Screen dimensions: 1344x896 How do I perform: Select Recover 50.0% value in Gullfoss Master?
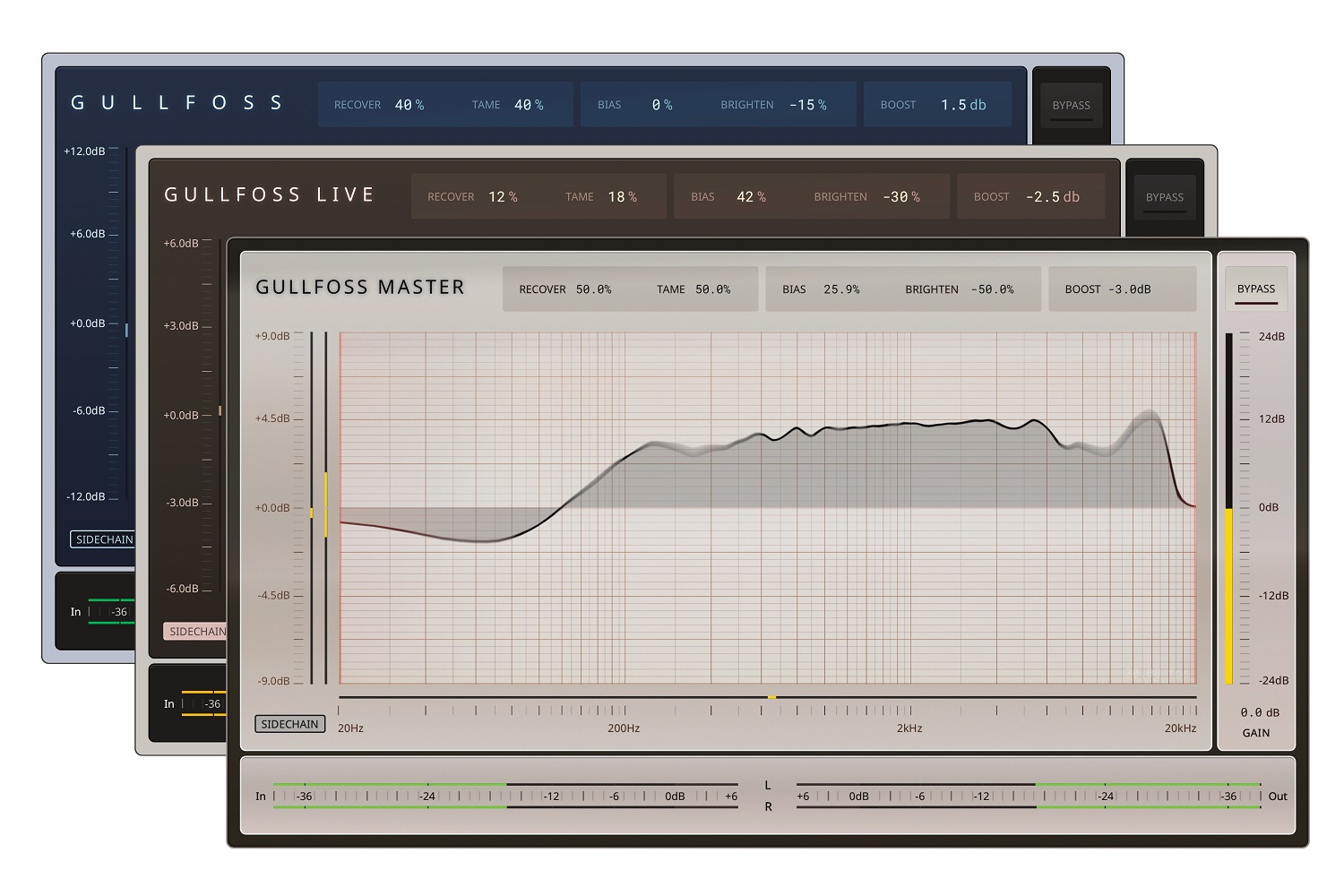point(593,289)
